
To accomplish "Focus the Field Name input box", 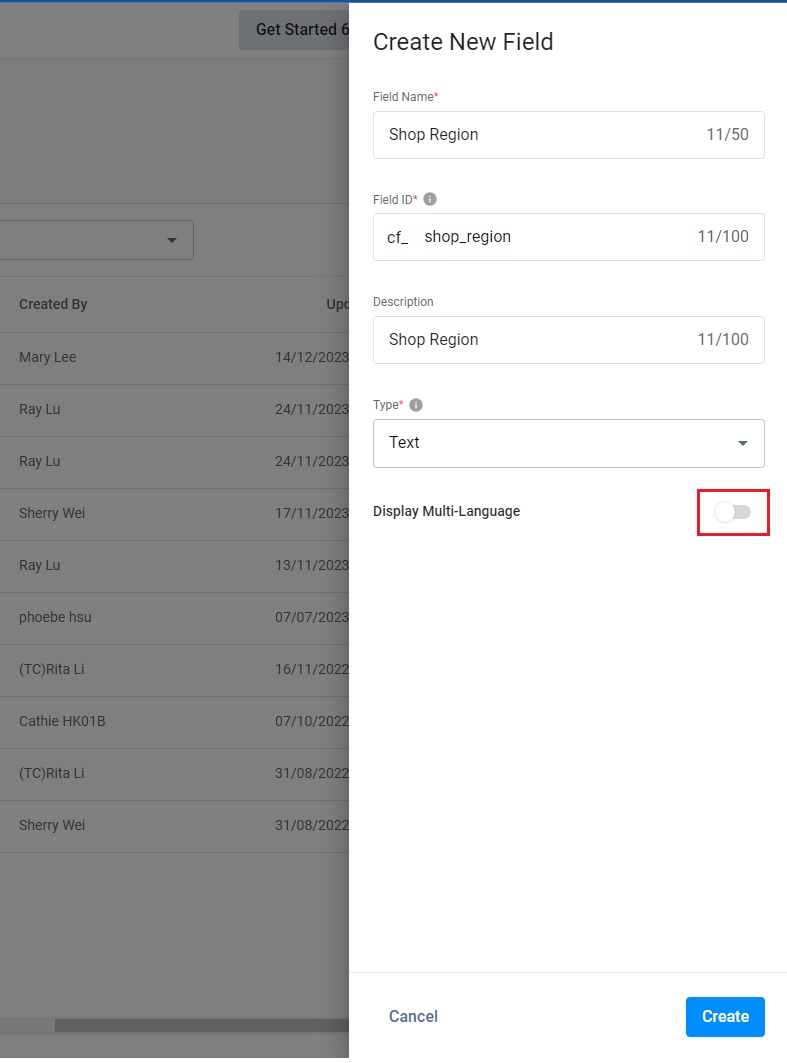I will (540, 135).
